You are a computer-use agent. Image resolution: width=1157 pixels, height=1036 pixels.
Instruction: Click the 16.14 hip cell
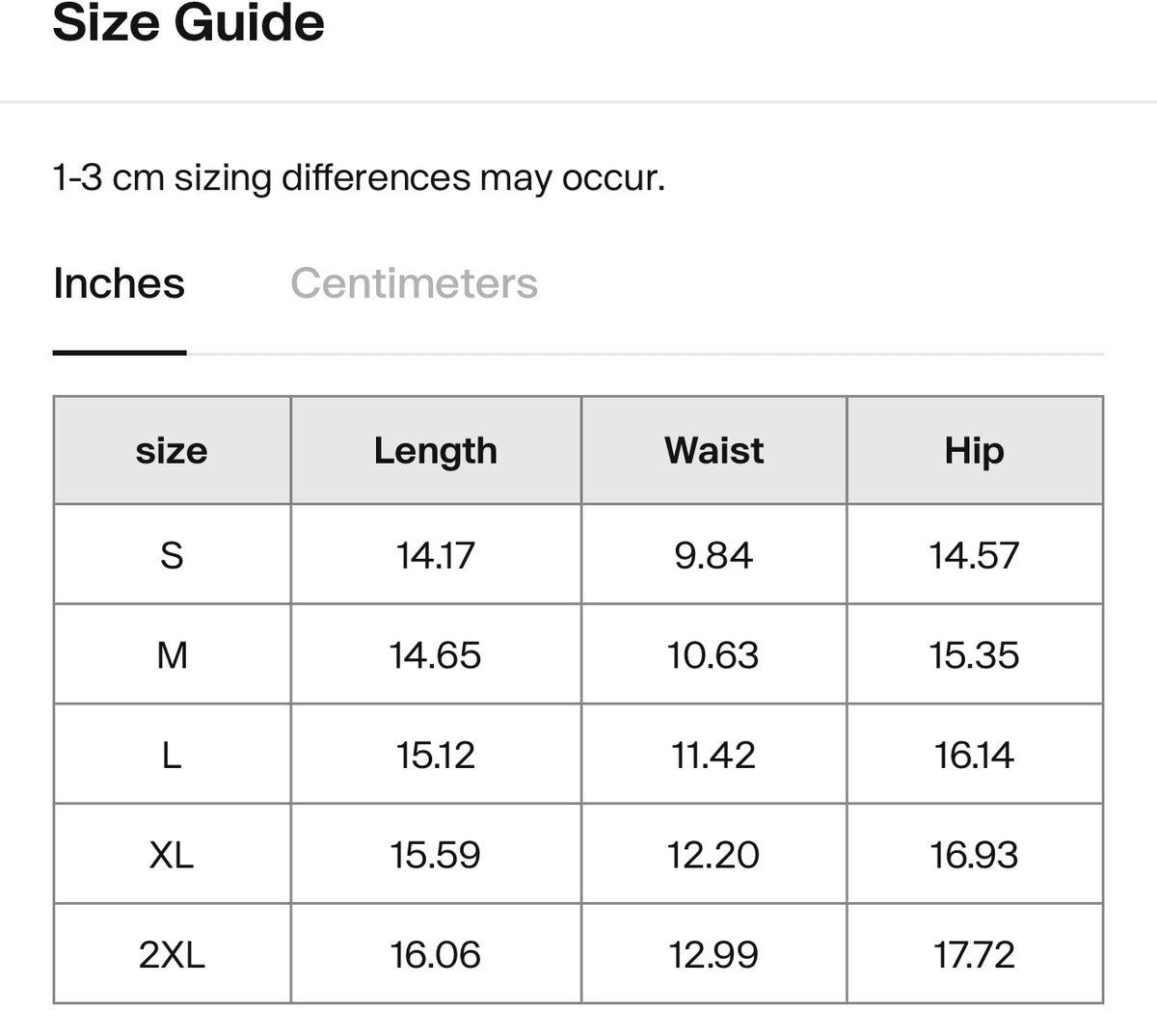975,755
